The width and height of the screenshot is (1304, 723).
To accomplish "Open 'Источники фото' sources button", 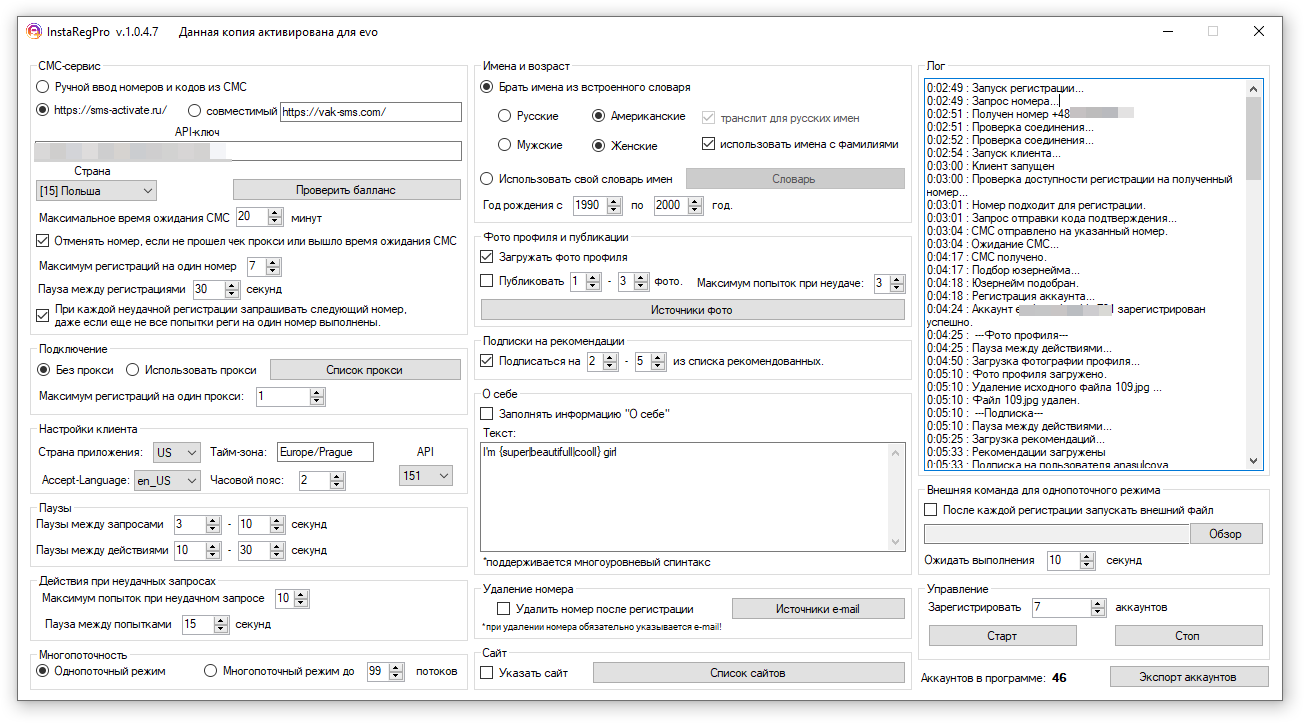I will 692,310.
